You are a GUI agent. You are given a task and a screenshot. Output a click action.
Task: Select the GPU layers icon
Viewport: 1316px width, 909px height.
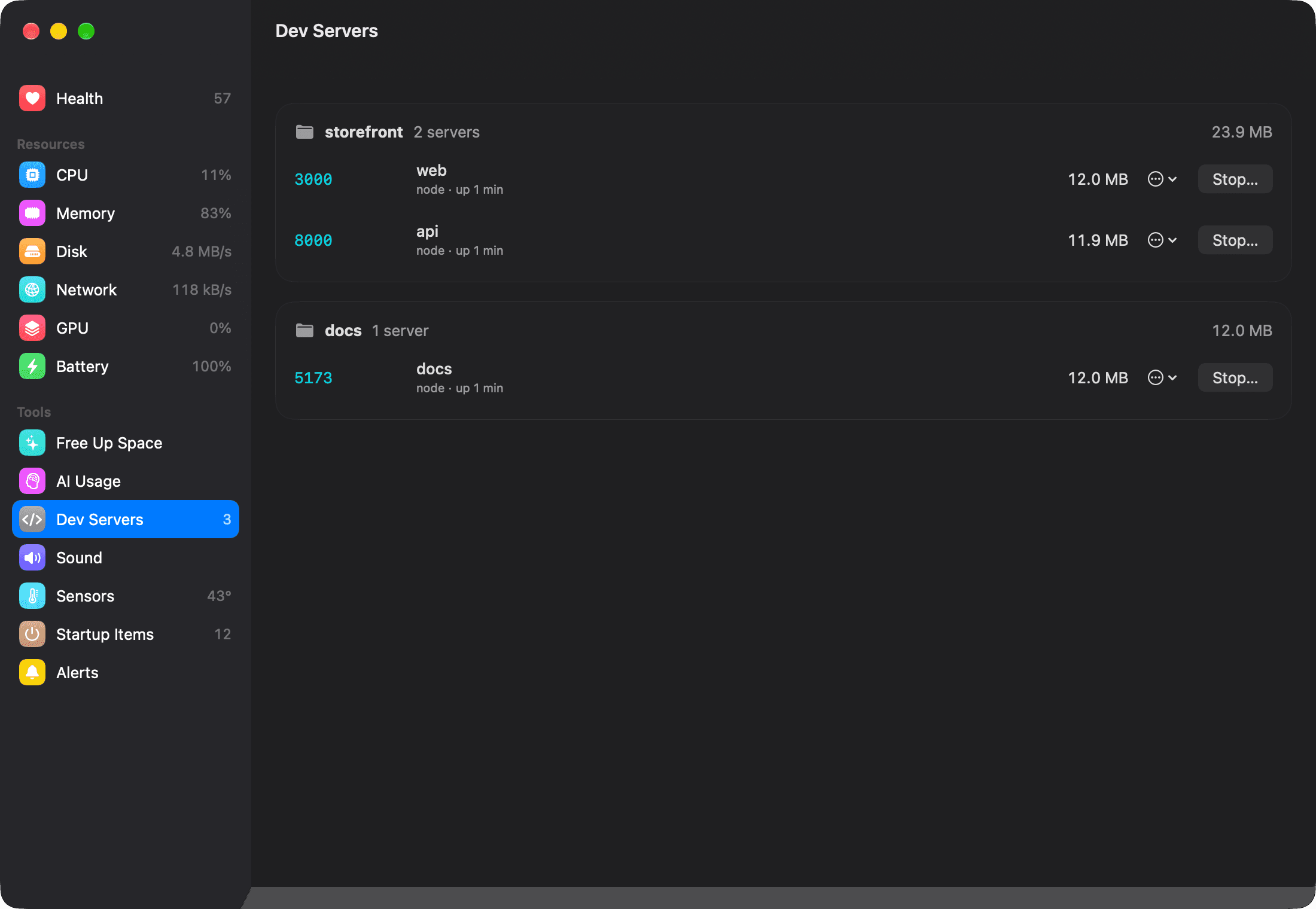tap(32, 328)
